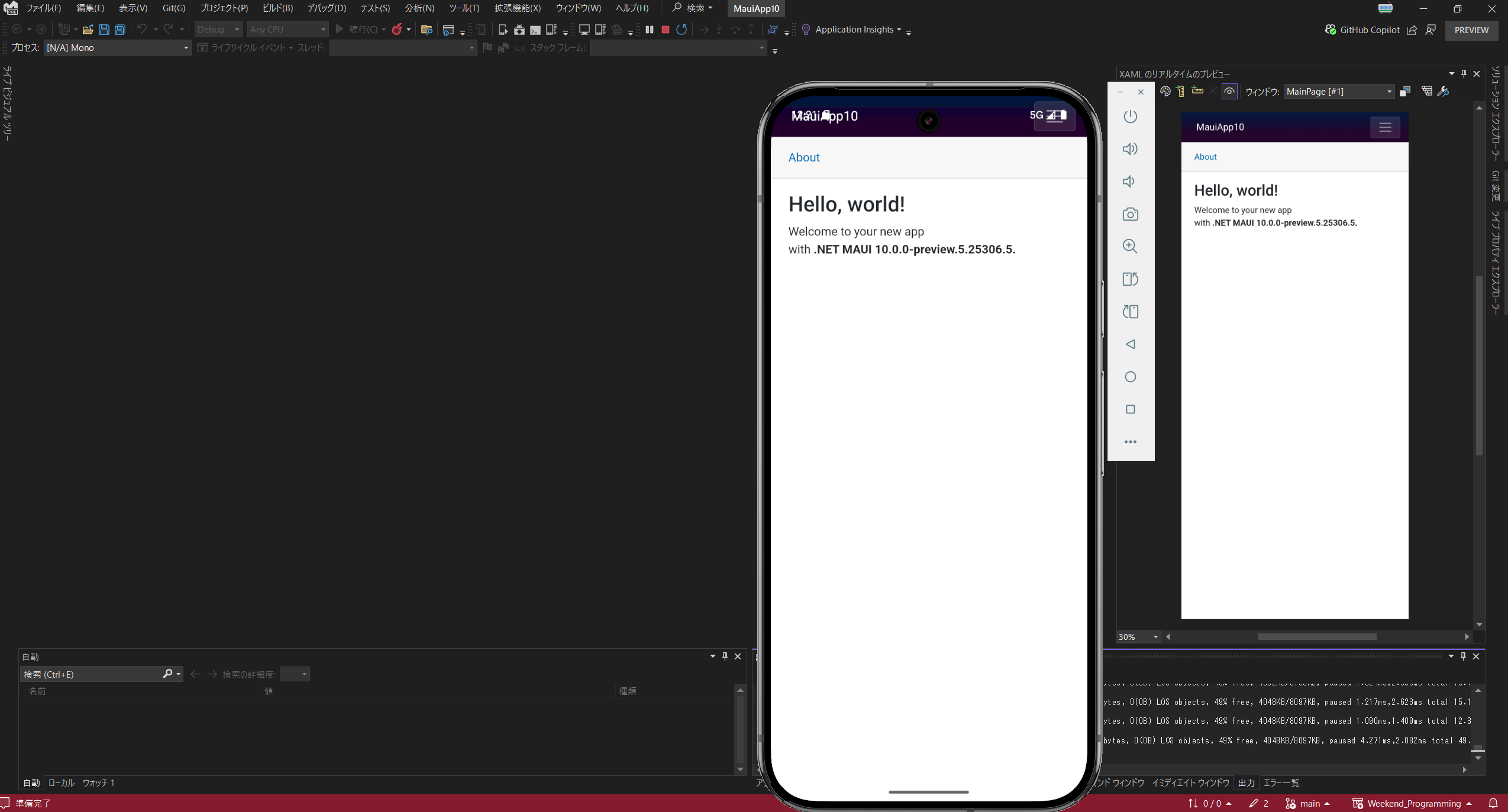Click the emulator power button

1131,117
